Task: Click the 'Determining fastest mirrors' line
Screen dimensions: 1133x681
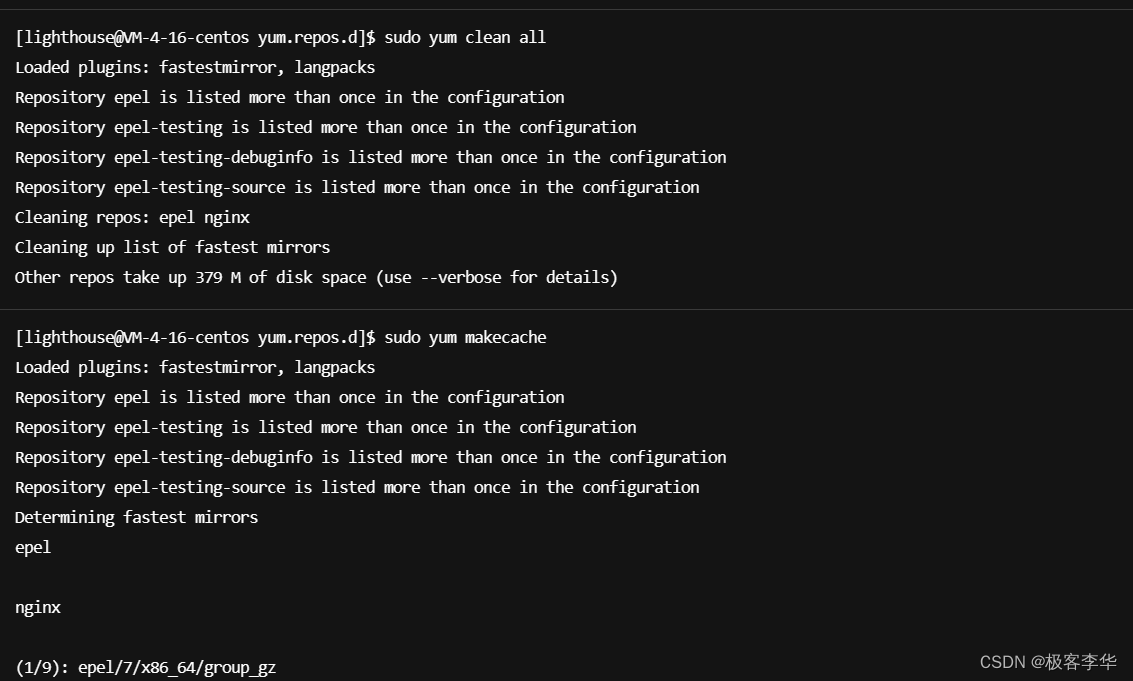Action: (x=136, y=518)
